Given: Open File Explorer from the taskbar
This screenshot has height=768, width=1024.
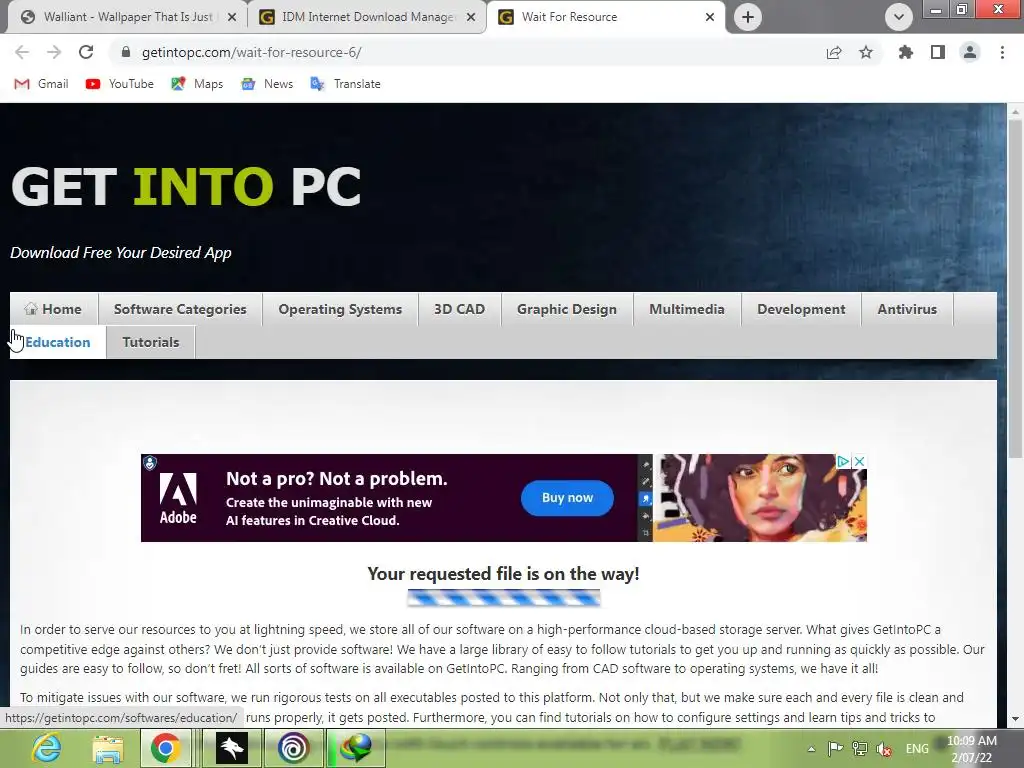Looking at the screenshot, I should 107,748.
